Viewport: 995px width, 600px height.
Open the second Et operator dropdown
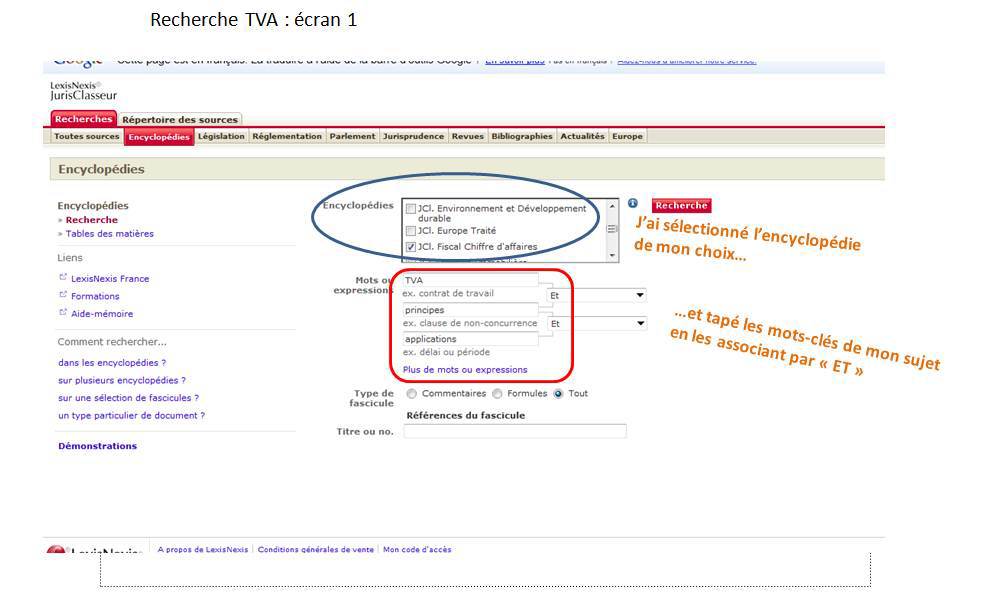tap(597, 324)
